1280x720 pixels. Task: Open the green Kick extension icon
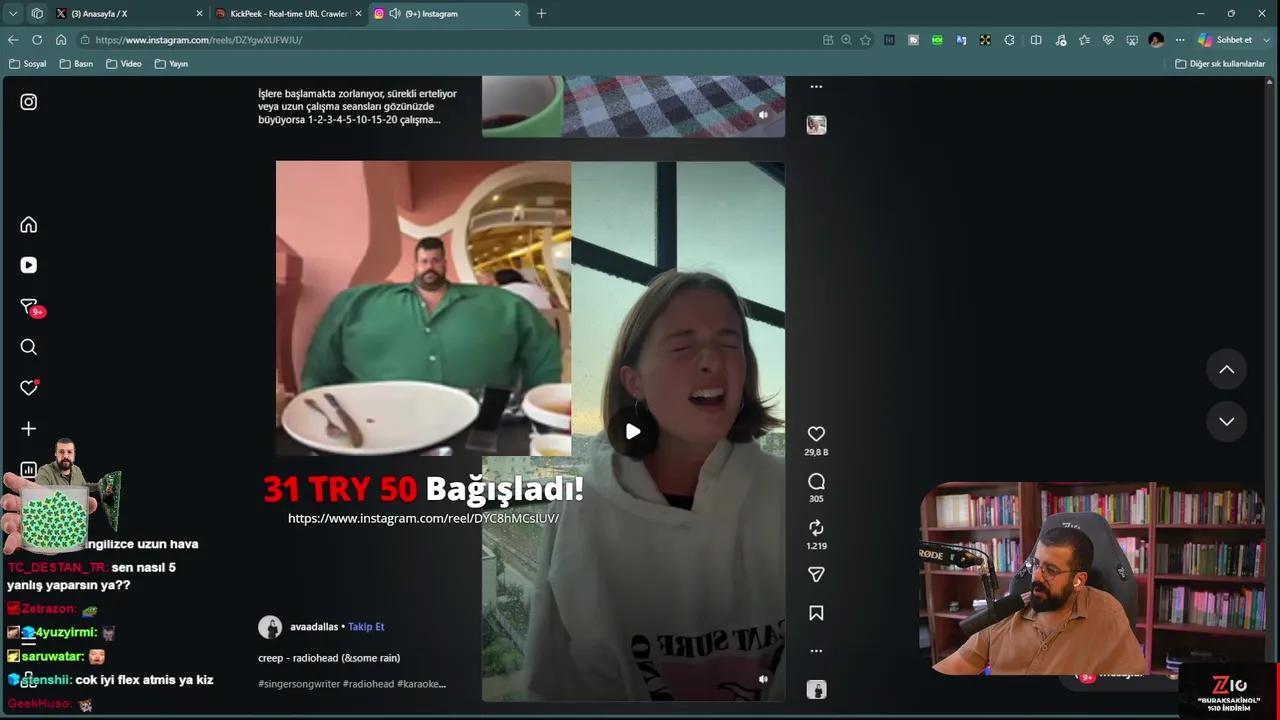(937, 40)
